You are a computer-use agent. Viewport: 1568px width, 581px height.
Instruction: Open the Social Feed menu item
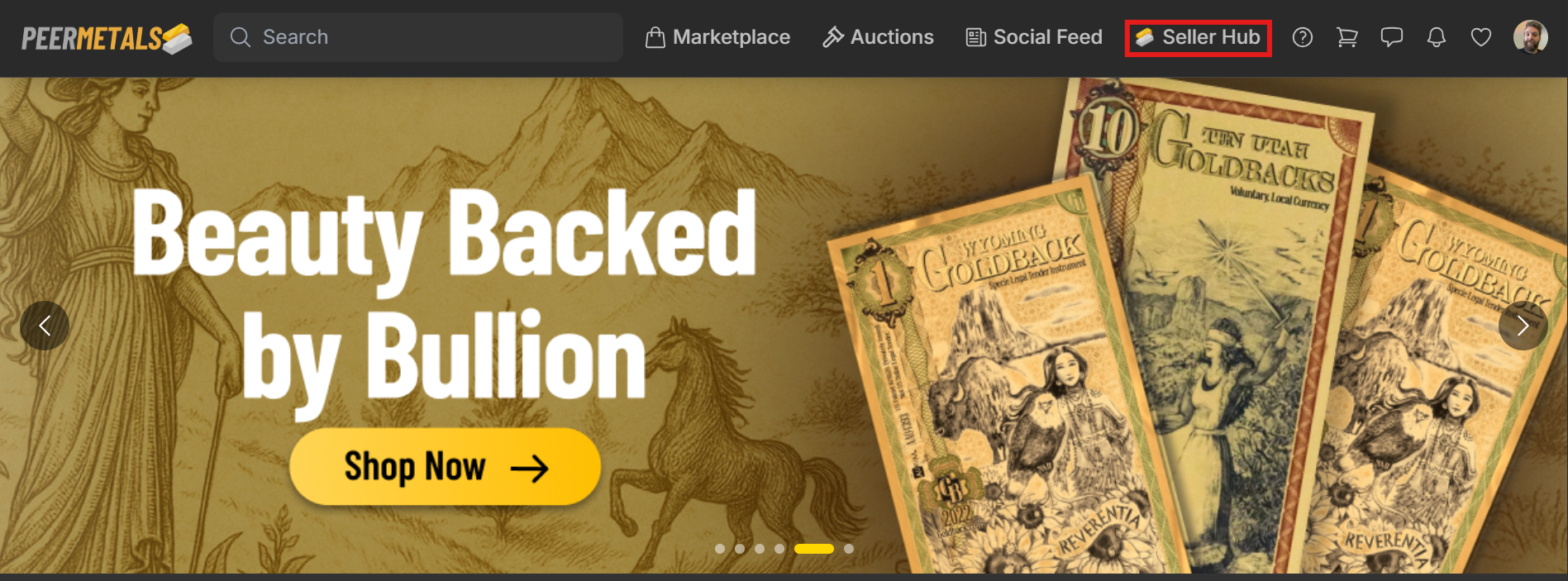point(1034,37)
